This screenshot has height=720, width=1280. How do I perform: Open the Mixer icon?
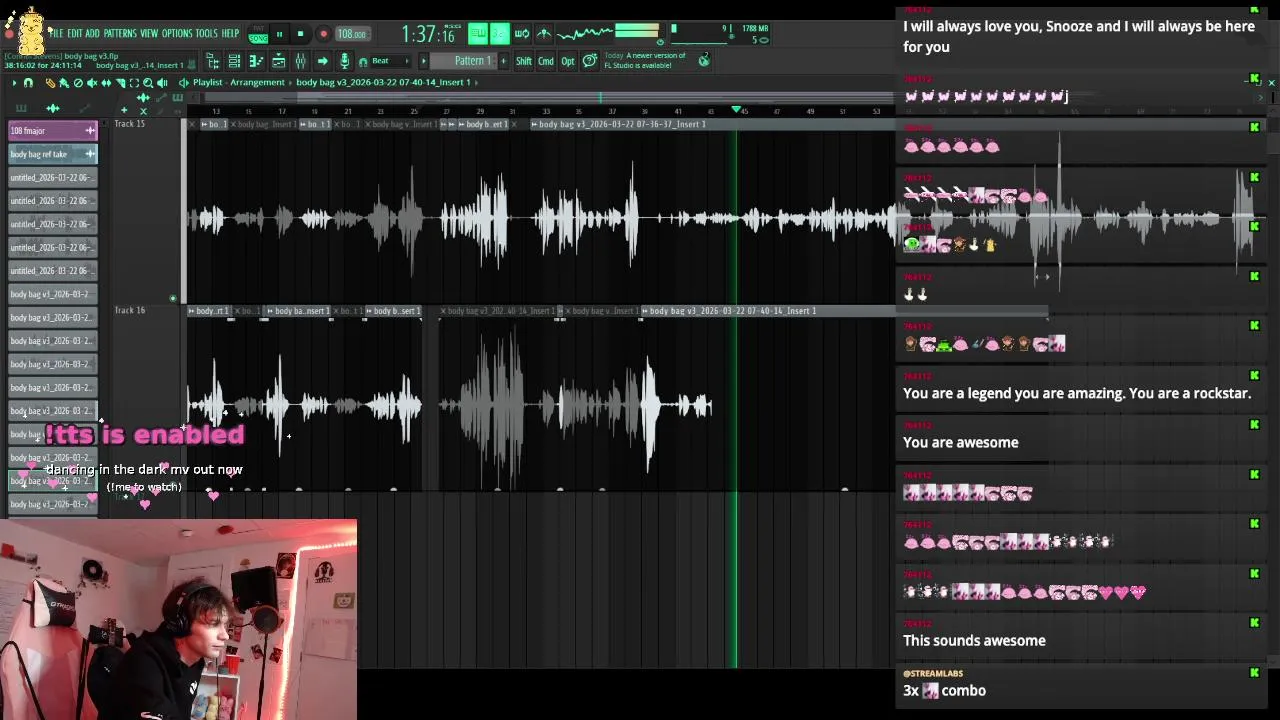coord(301,61)
